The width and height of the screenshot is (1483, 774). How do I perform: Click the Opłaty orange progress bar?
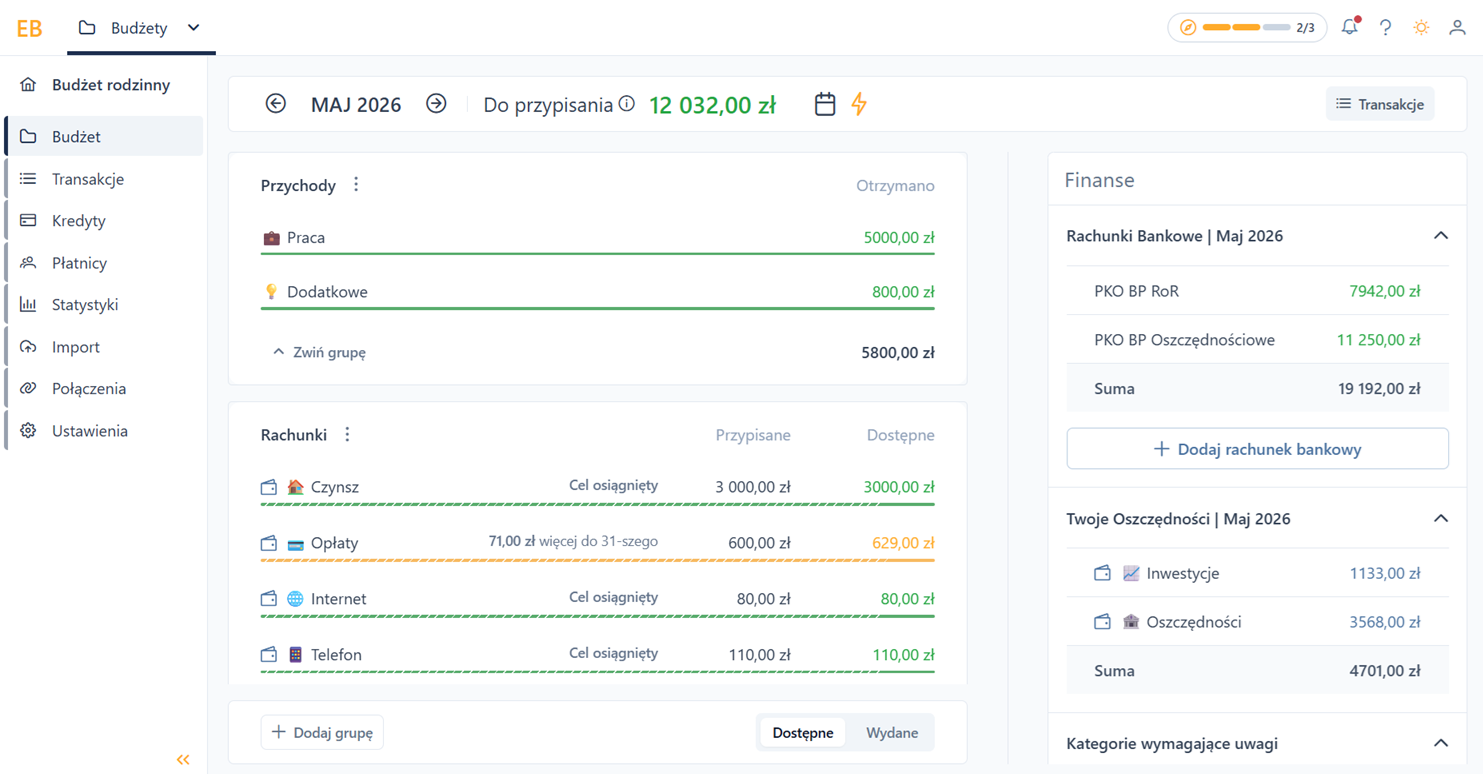click(x=598, y=561)
